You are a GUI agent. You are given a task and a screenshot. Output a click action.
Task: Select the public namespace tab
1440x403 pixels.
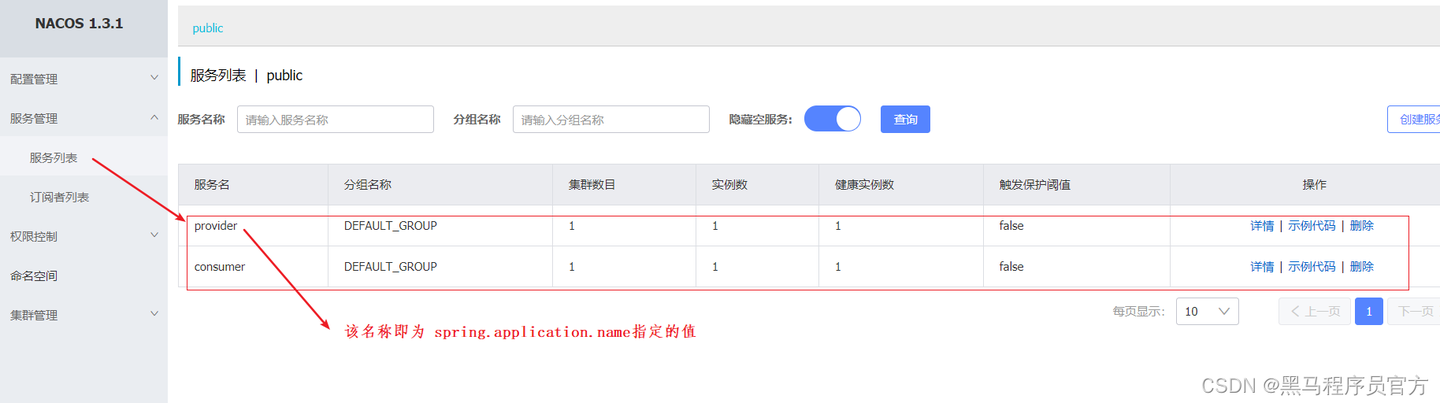coord(208,28)
